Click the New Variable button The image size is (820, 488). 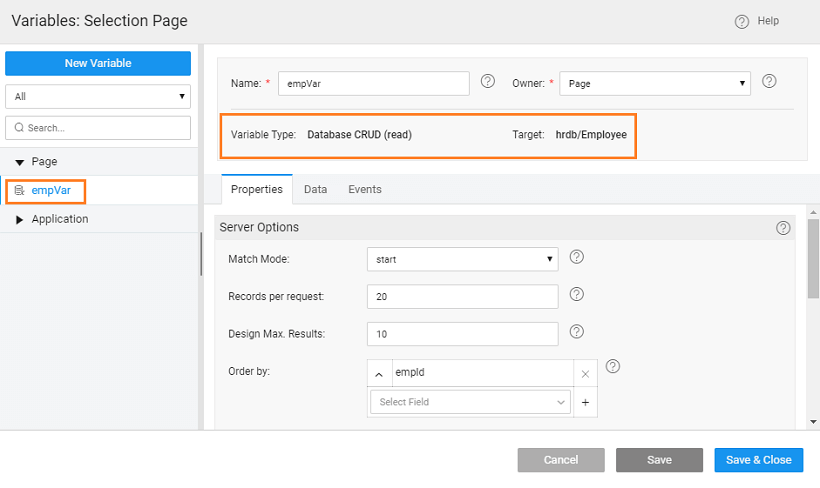click(98, 63)
